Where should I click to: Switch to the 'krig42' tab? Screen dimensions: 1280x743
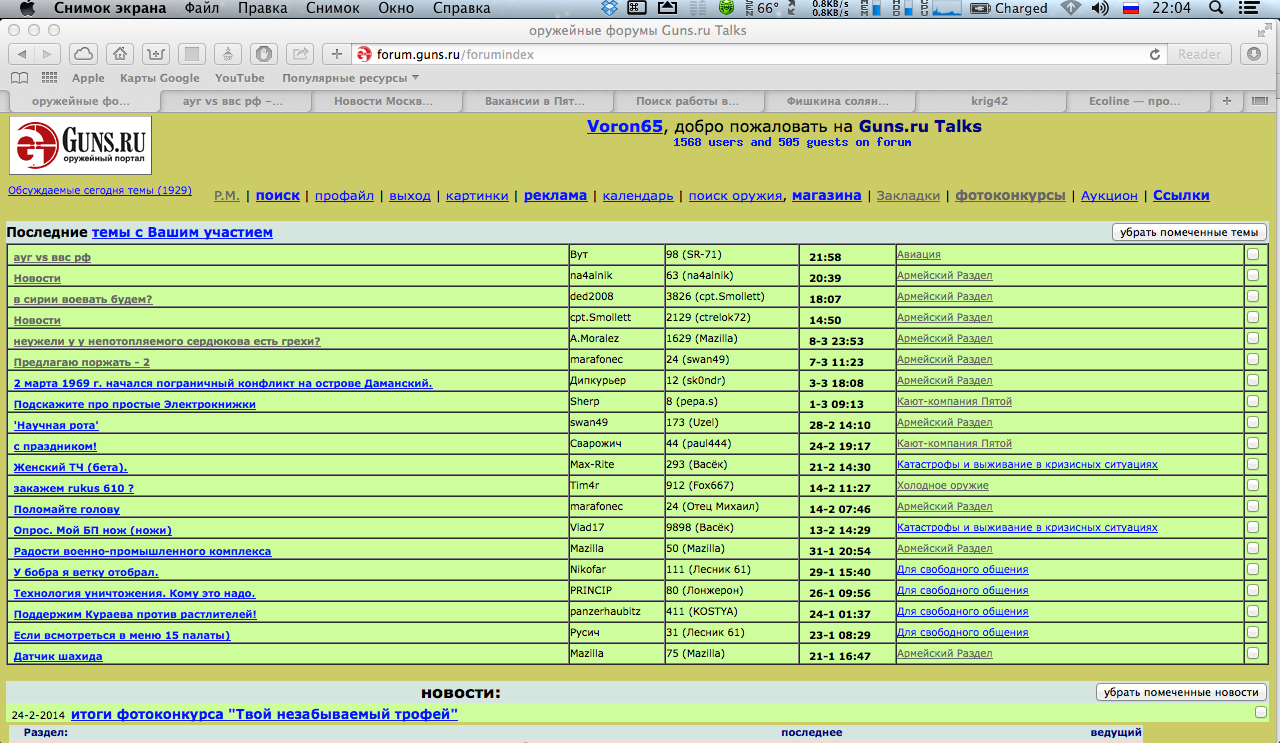990,101
